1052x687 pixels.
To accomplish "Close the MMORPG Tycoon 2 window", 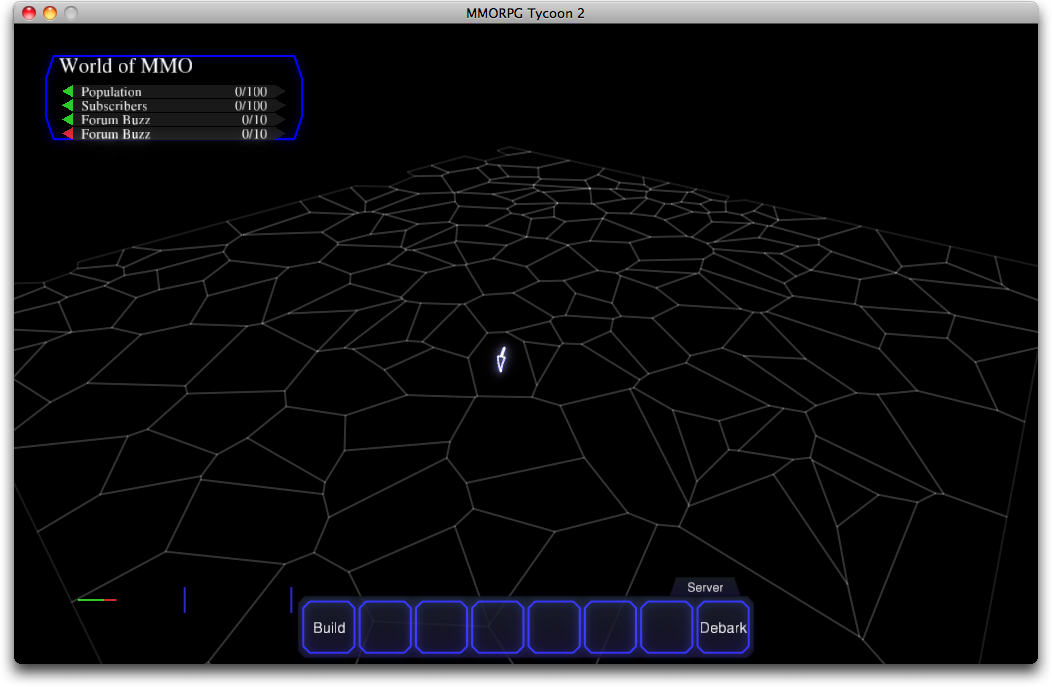I will pyautogui.click(x=29, y=13).
